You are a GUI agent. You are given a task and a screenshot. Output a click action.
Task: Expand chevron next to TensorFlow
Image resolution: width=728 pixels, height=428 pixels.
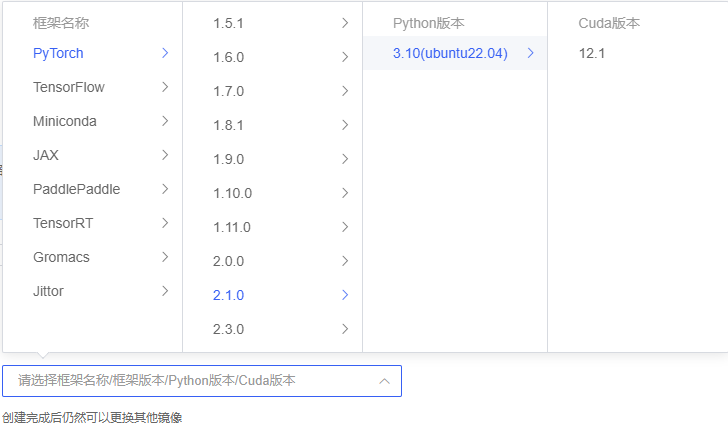point(165,87)
